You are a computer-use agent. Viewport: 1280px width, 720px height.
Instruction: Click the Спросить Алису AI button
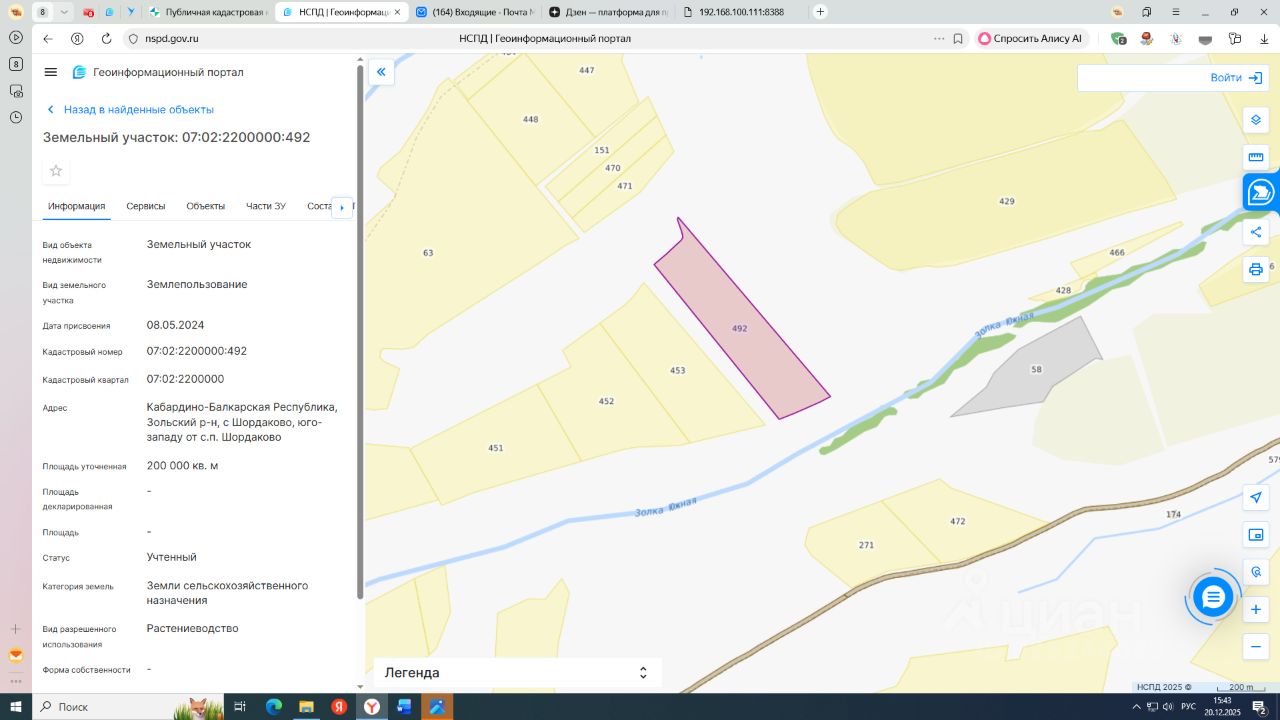(1033, 39)
